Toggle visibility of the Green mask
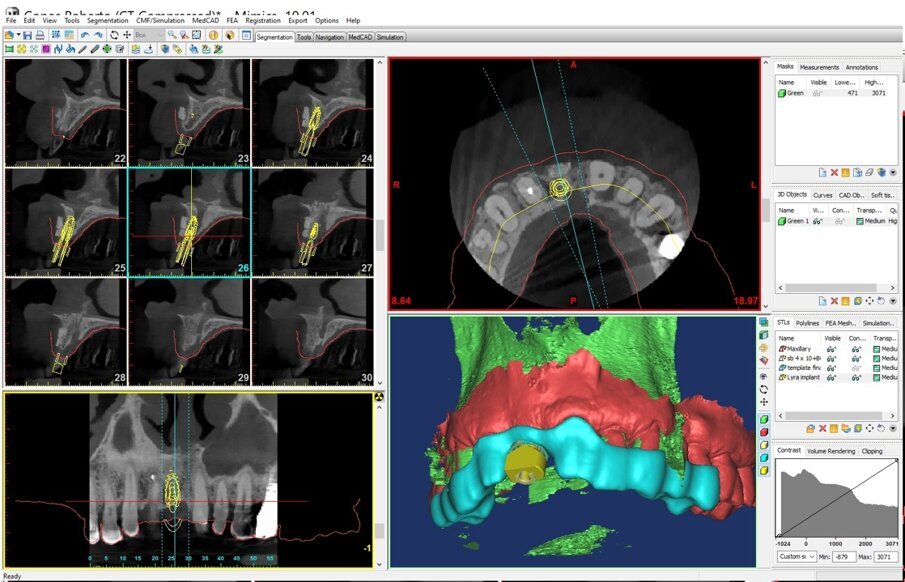 click(819, 93)
